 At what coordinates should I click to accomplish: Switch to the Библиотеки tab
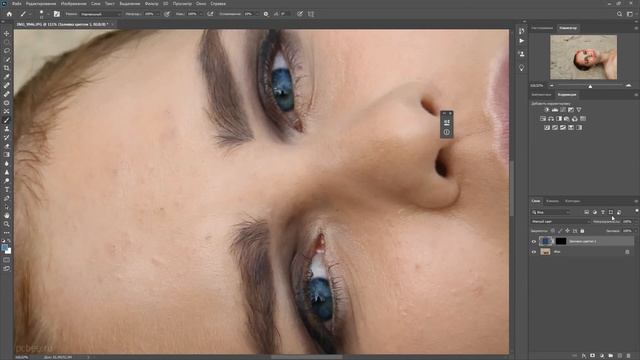(541, 95)
